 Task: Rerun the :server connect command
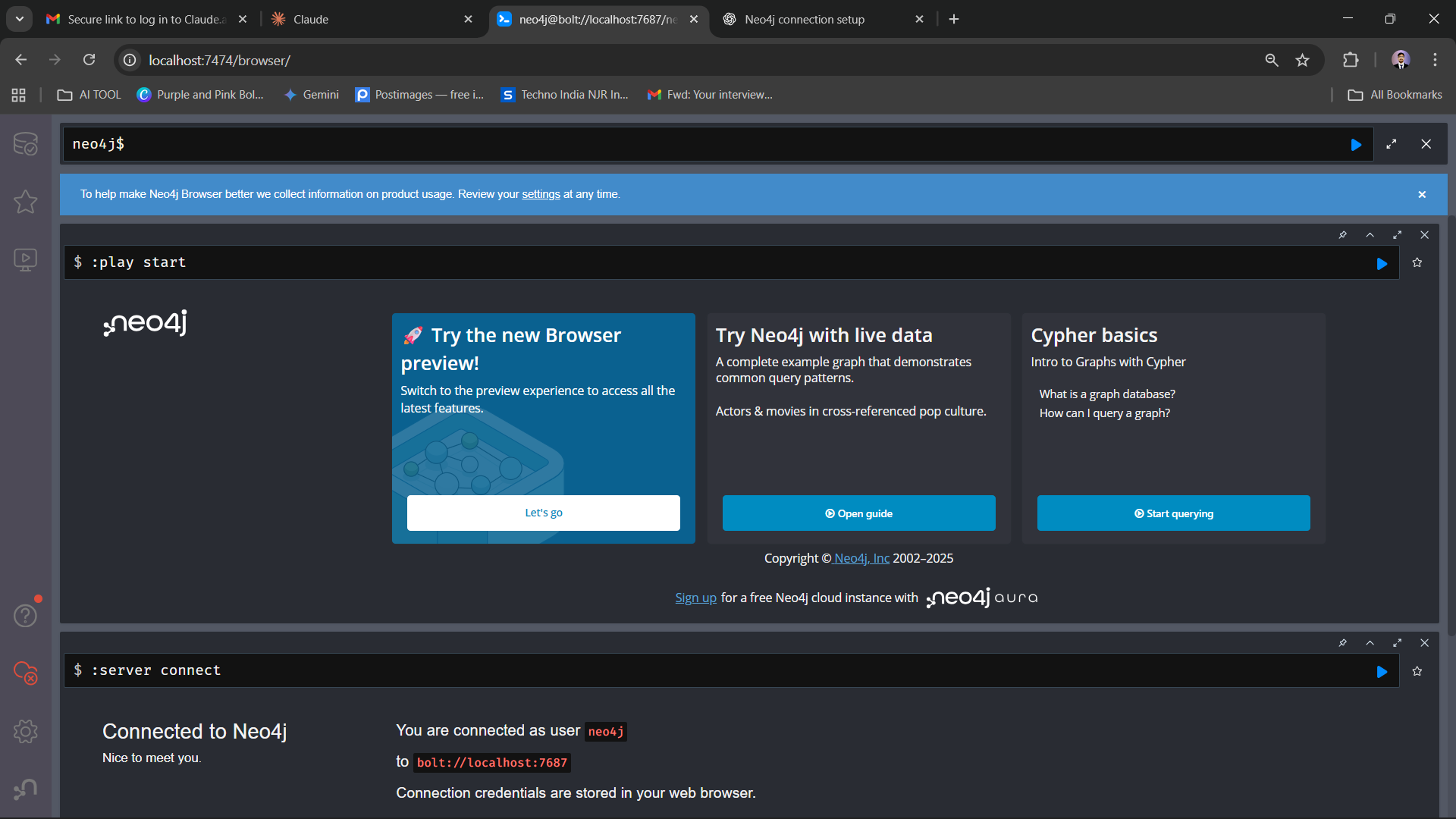point(1382,671)
